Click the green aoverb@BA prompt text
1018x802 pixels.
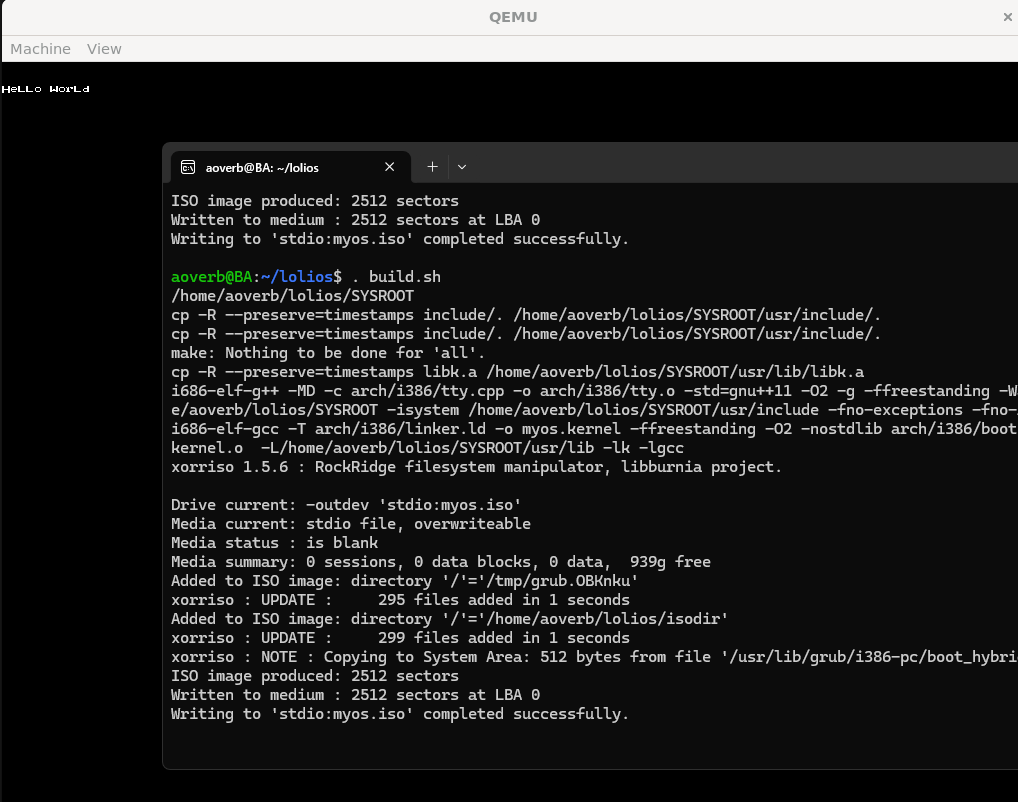(x=211, y=277)
